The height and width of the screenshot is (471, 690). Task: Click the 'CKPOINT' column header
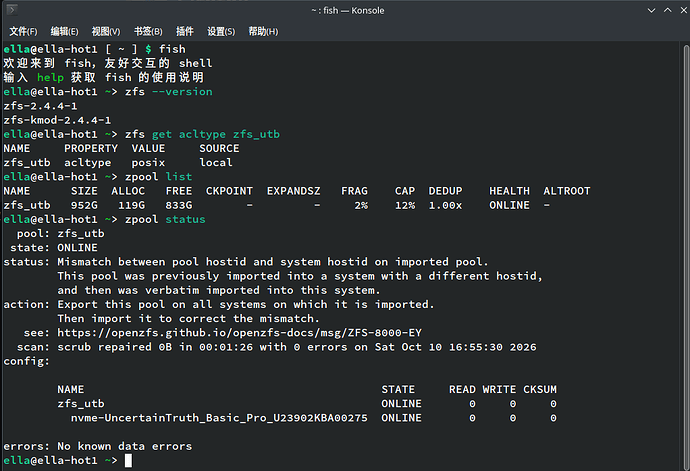coord(229,191)
